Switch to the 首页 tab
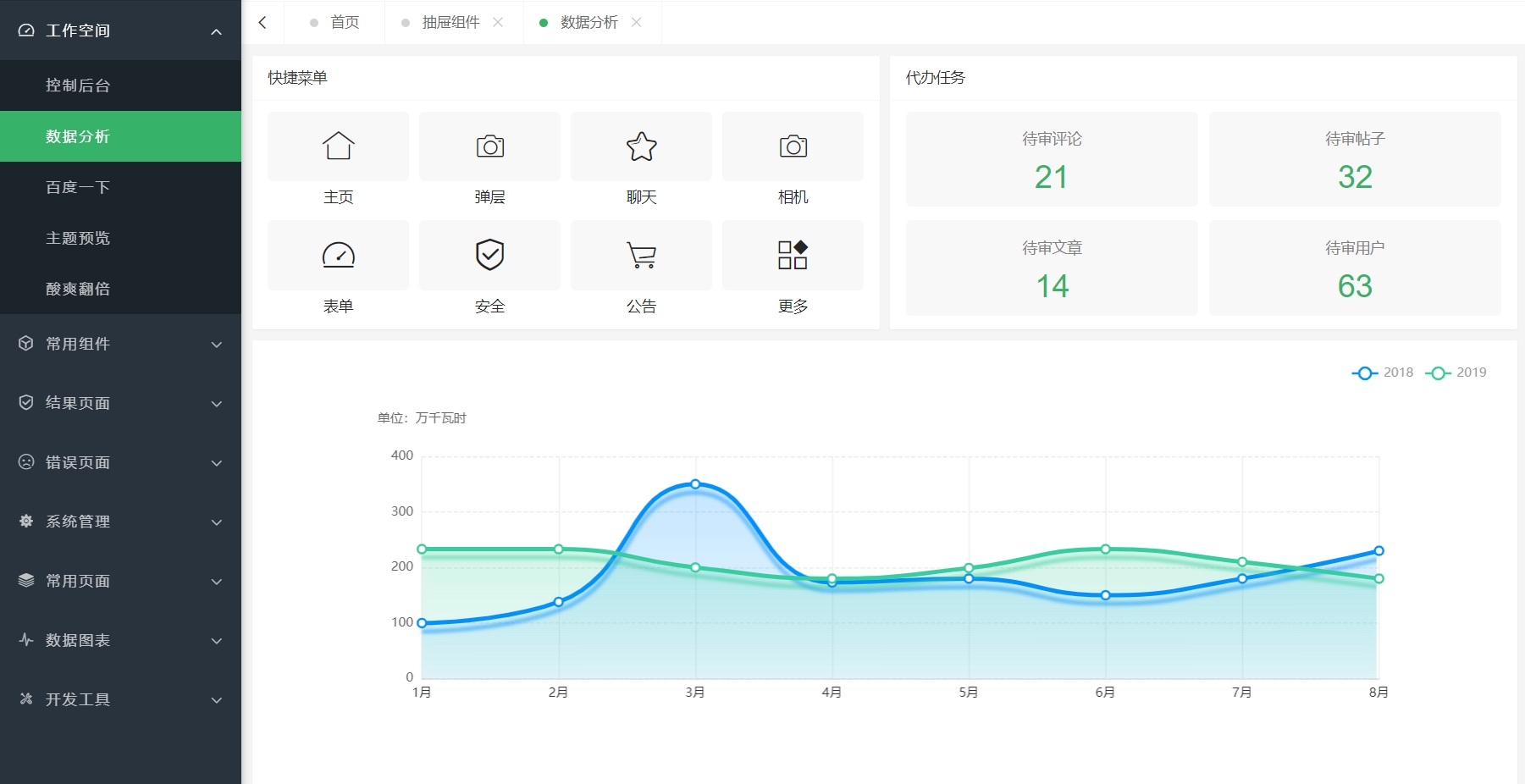Screen dimensions: 1525x784 point(334,23)
